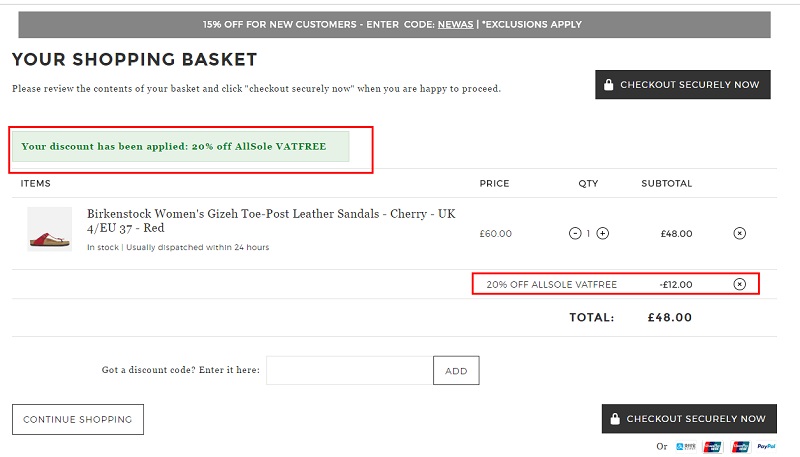
Task: Remove the 20% OFF ALLSOLE VATFREE discount
Action: point(739,284)
